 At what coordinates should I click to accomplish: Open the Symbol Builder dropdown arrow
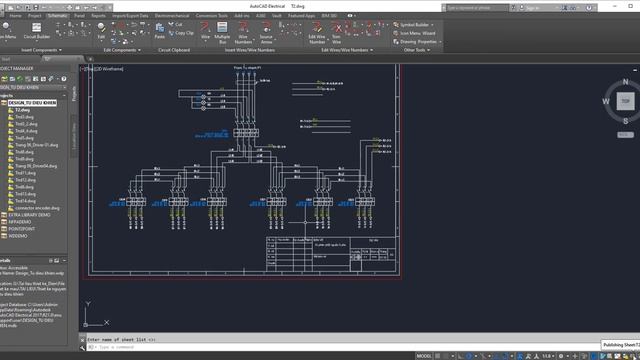pyautogui.click(x=433, y=25)
